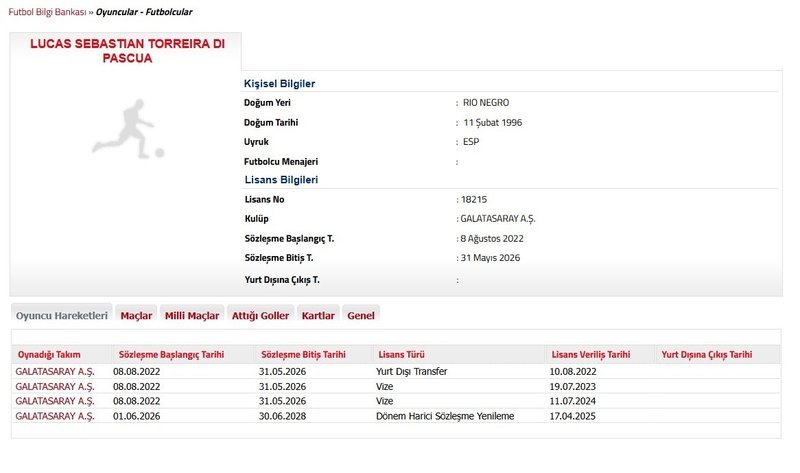Click nationality value ESP
800x473 pixels.
tap(471, 142)
